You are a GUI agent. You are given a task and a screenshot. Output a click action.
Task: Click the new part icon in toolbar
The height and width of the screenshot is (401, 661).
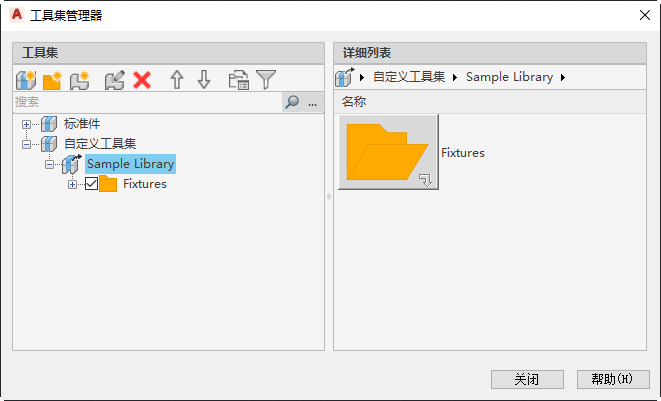[x=79, y=80]
